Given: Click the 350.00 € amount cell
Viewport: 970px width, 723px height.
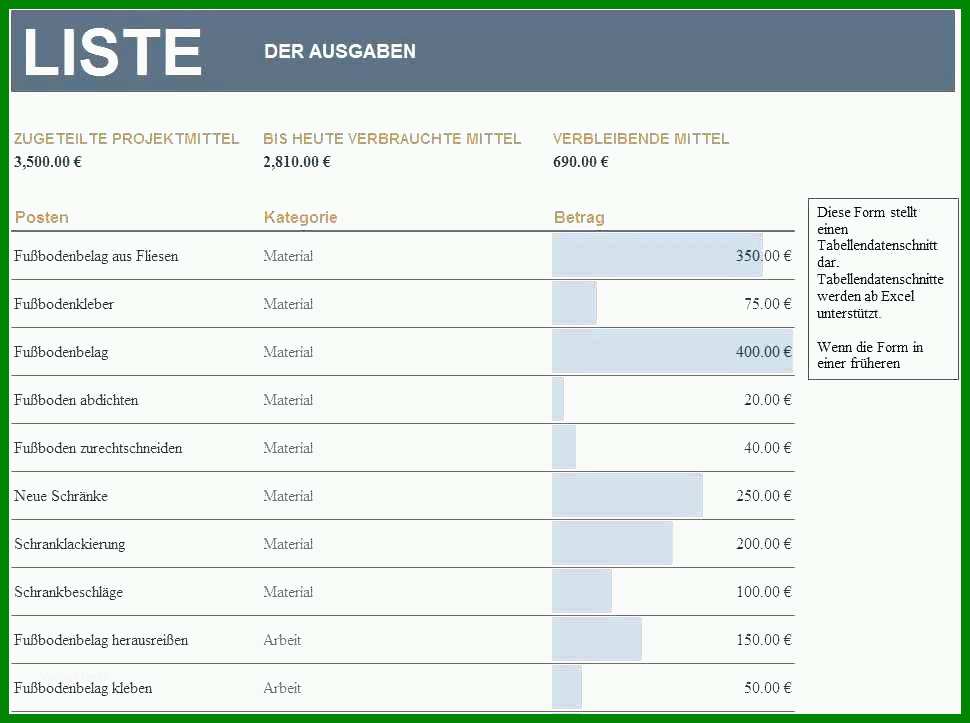Looking at the screenshot, I should click(x=672, y=256).
